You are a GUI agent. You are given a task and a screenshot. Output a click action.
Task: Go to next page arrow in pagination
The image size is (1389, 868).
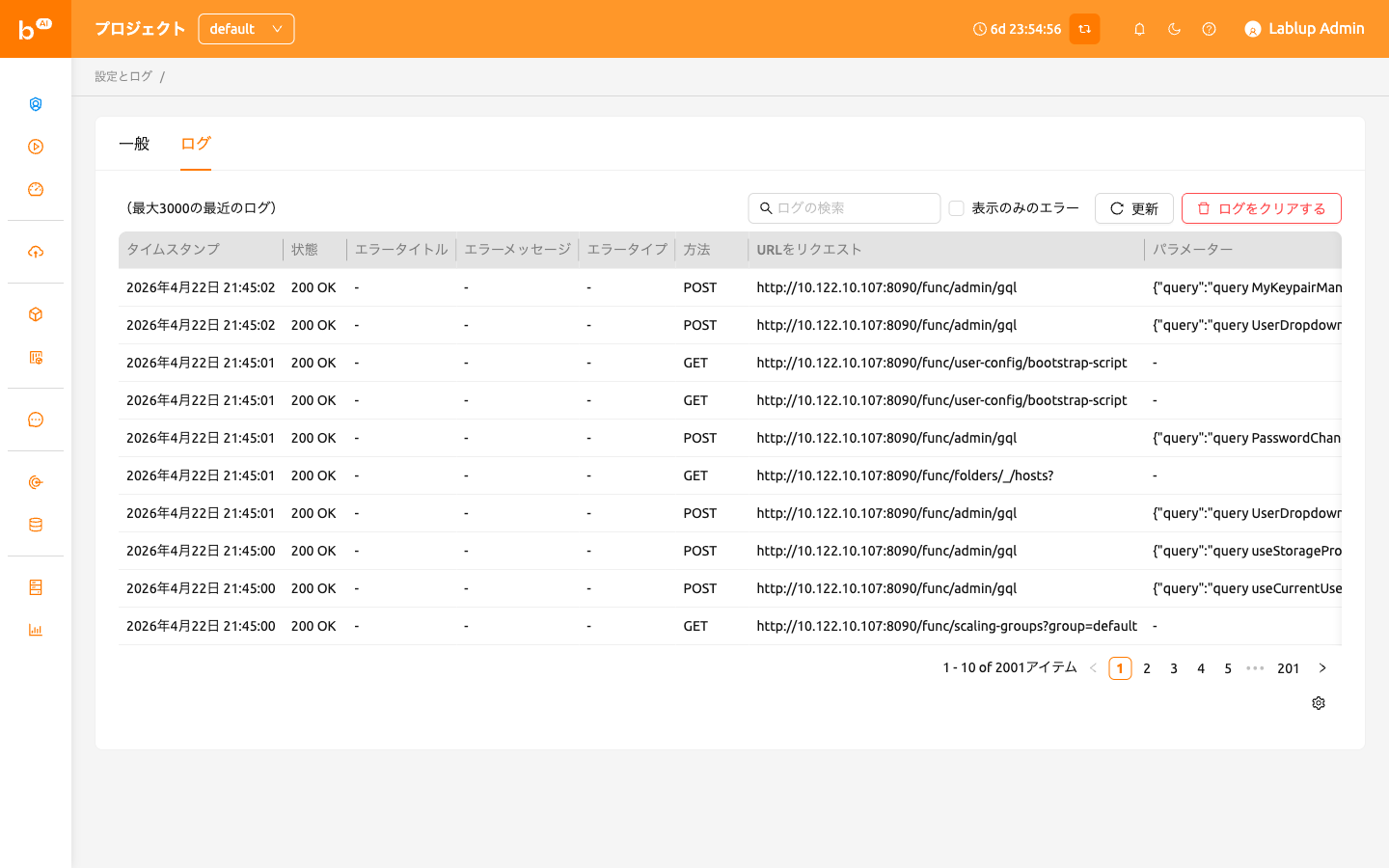click(x=1322, y=668)
